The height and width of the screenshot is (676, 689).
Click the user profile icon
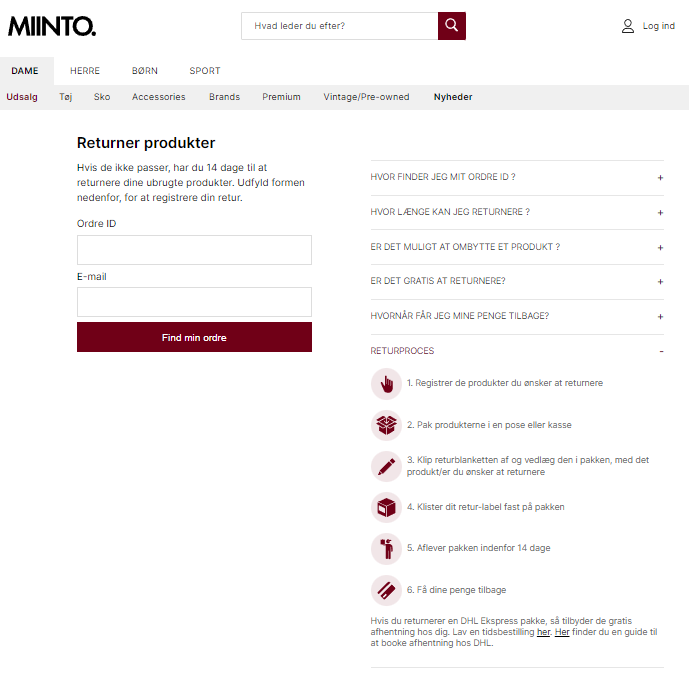click(x=627, y=26)
